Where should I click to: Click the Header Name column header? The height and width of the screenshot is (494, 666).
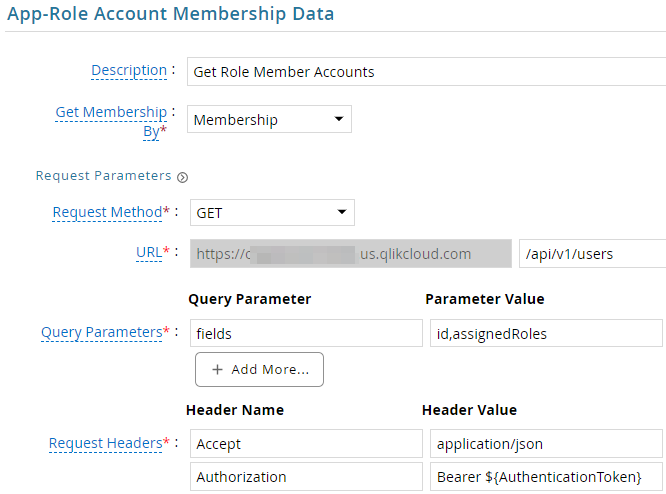coord(235,410)
